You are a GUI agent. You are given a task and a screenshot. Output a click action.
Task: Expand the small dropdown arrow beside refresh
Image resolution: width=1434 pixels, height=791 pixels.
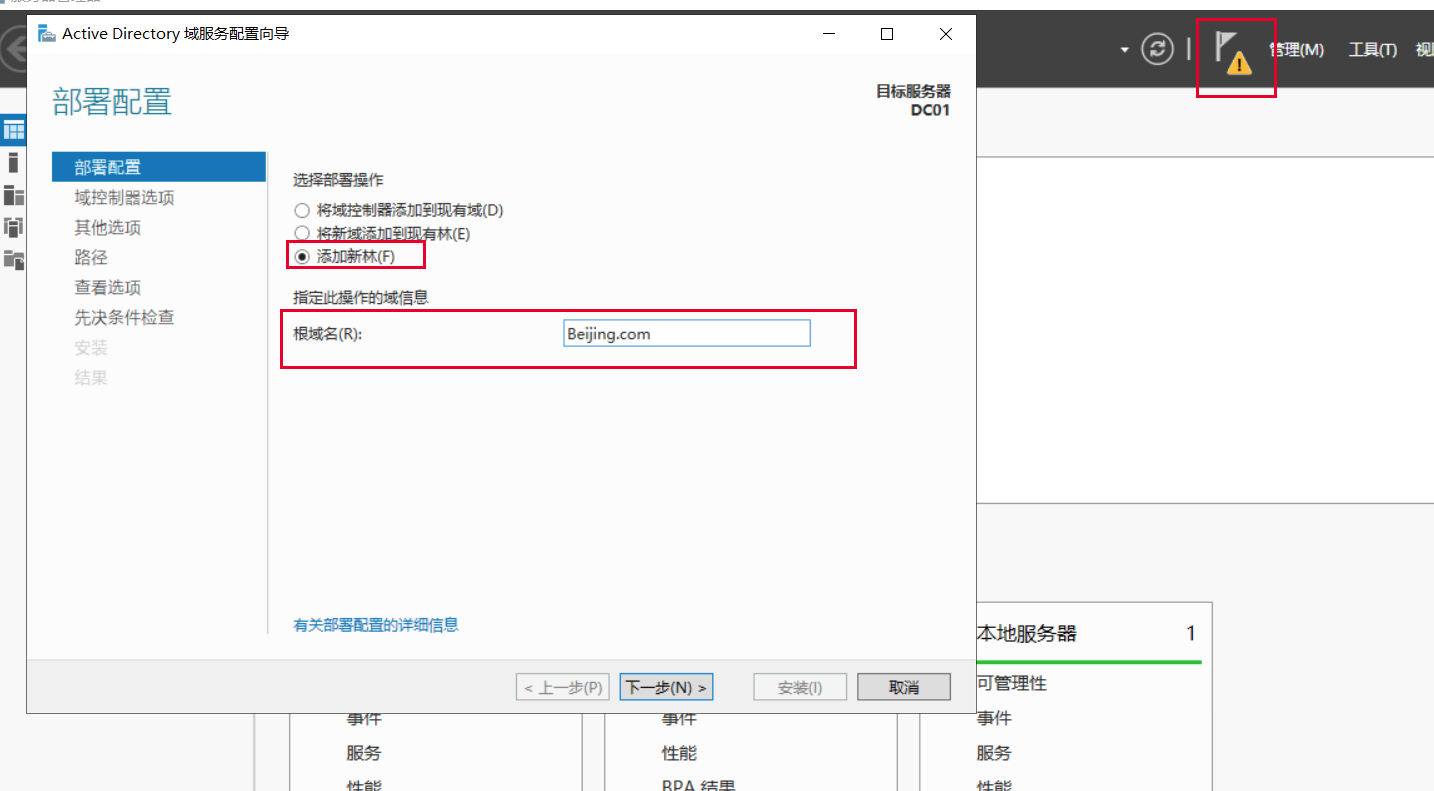tap(1124, 51)
